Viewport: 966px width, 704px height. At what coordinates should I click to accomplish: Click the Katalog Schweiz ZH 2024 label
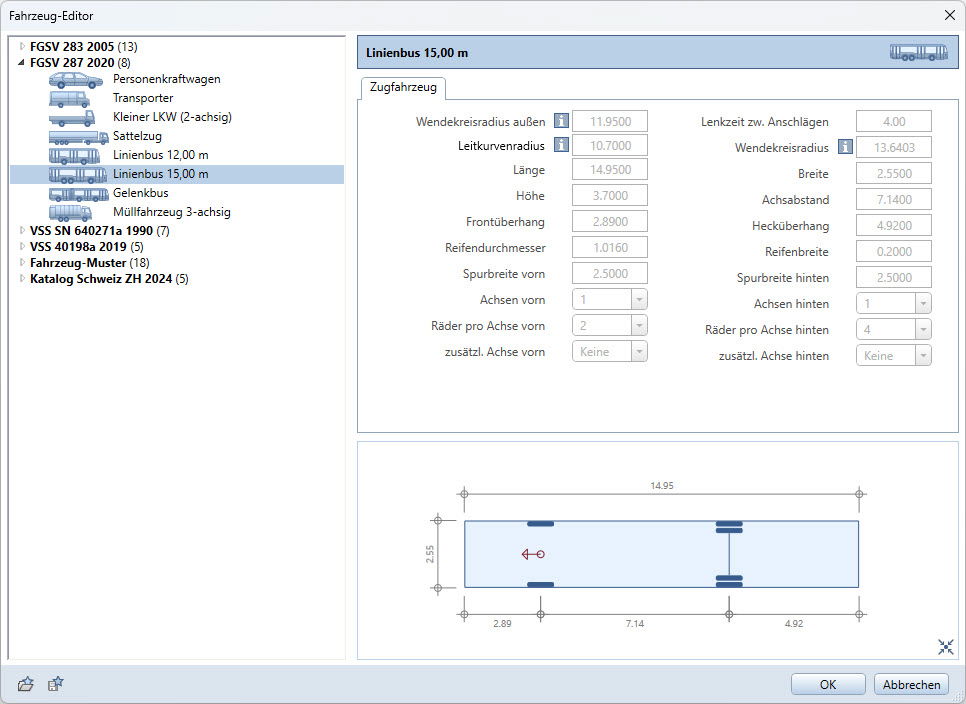tap(101, 279)
